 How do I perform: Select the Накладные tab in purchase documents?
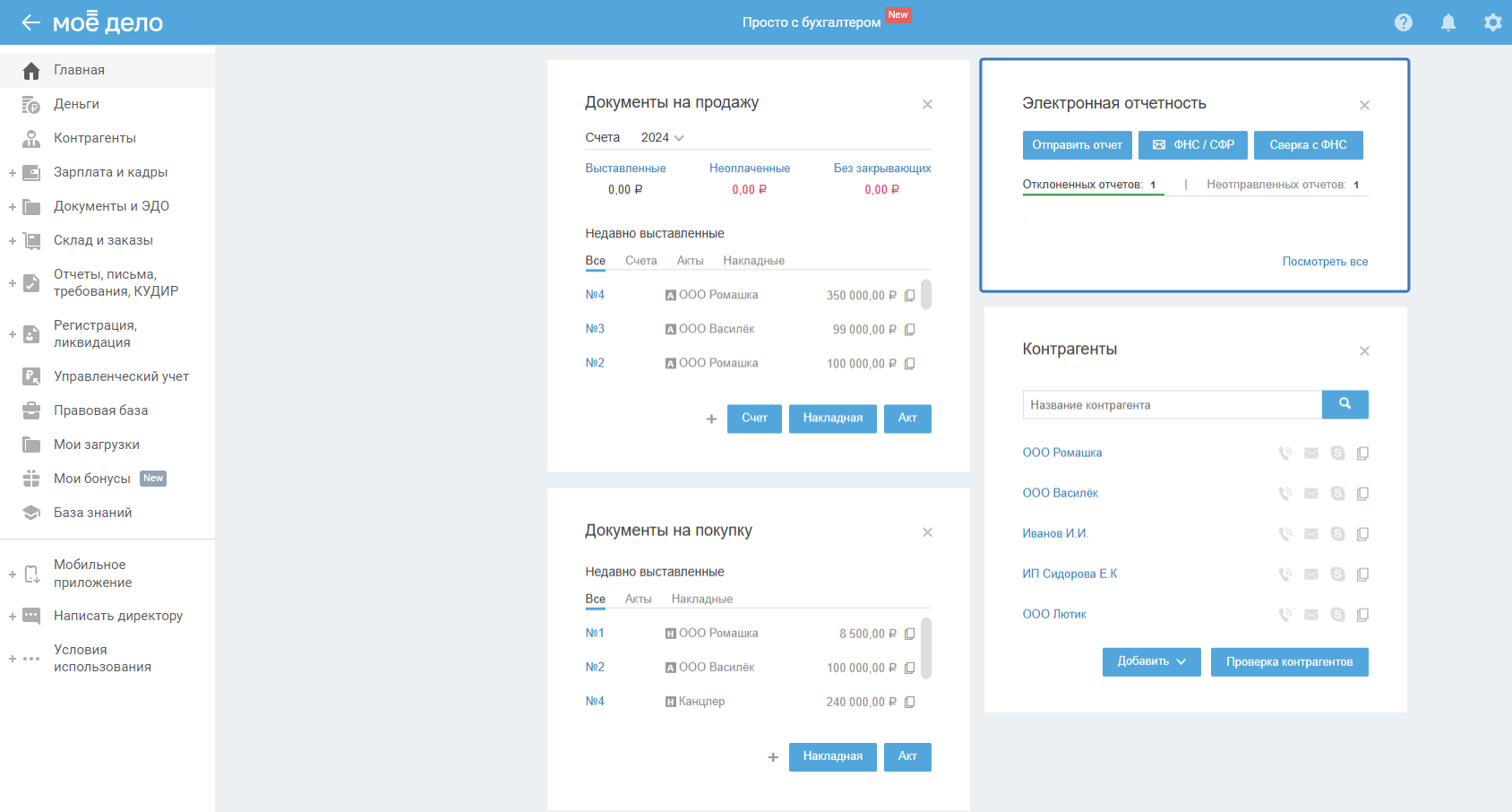coord(701,599)
